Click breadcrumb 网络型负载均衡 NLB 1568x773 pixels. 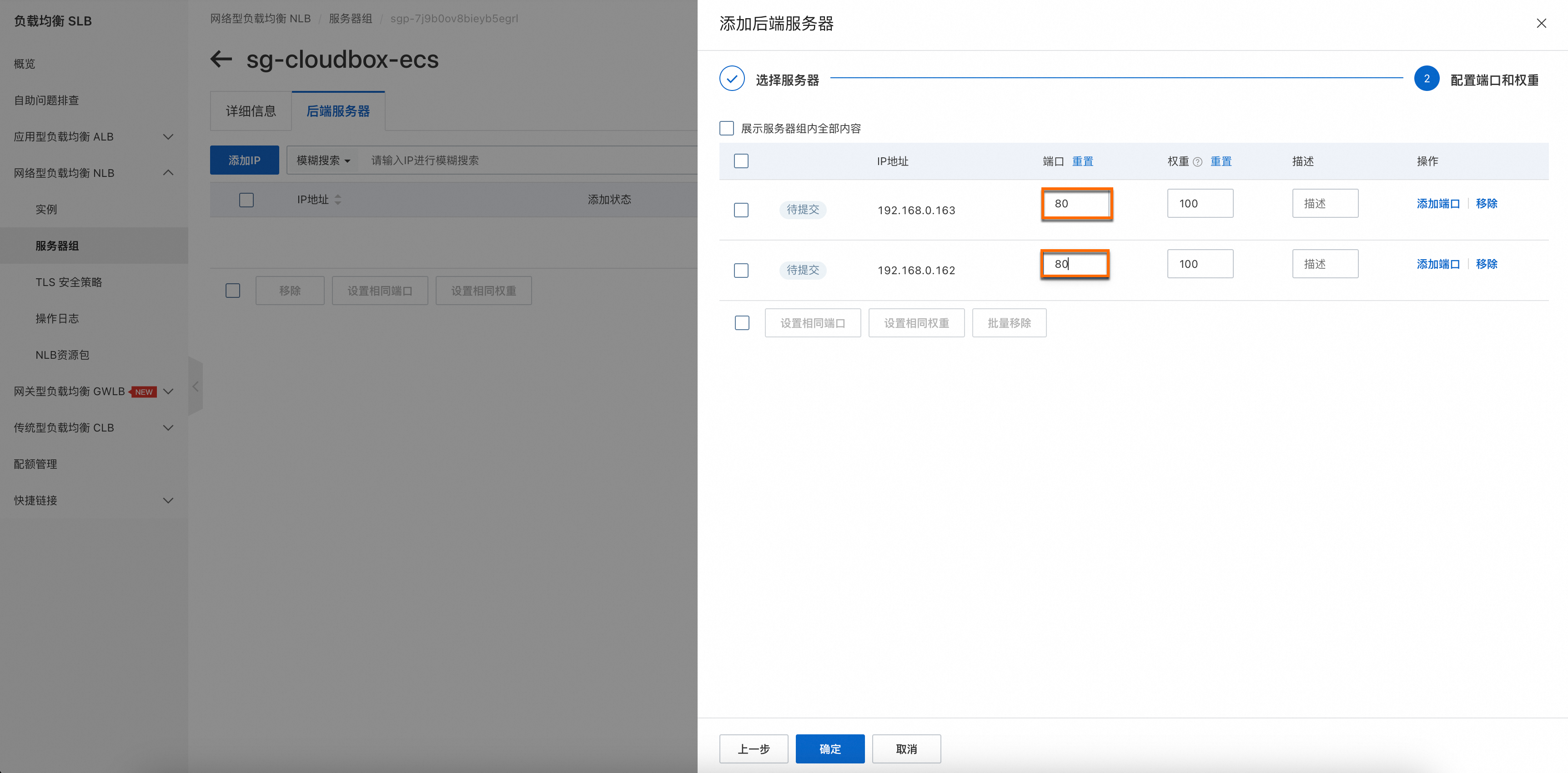tap(260, 18)
